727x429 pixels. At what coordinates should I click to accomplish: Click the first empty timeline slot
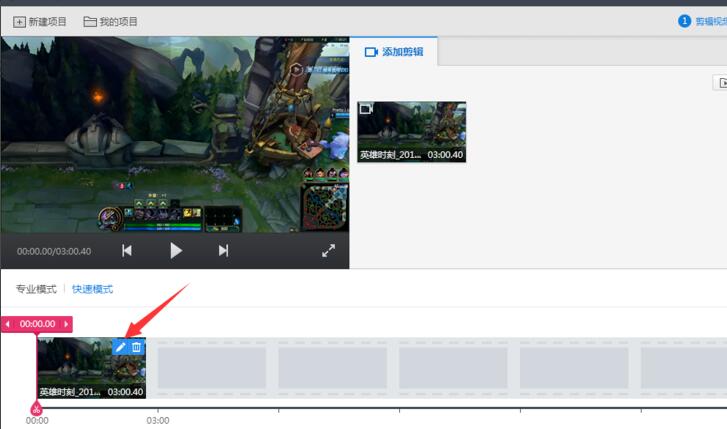click(x=212, y=368)
